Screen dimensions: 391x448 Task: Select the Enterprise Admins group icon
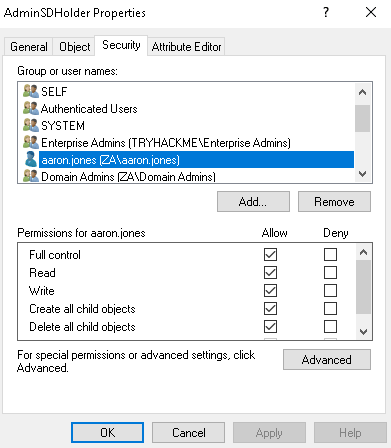31,142
